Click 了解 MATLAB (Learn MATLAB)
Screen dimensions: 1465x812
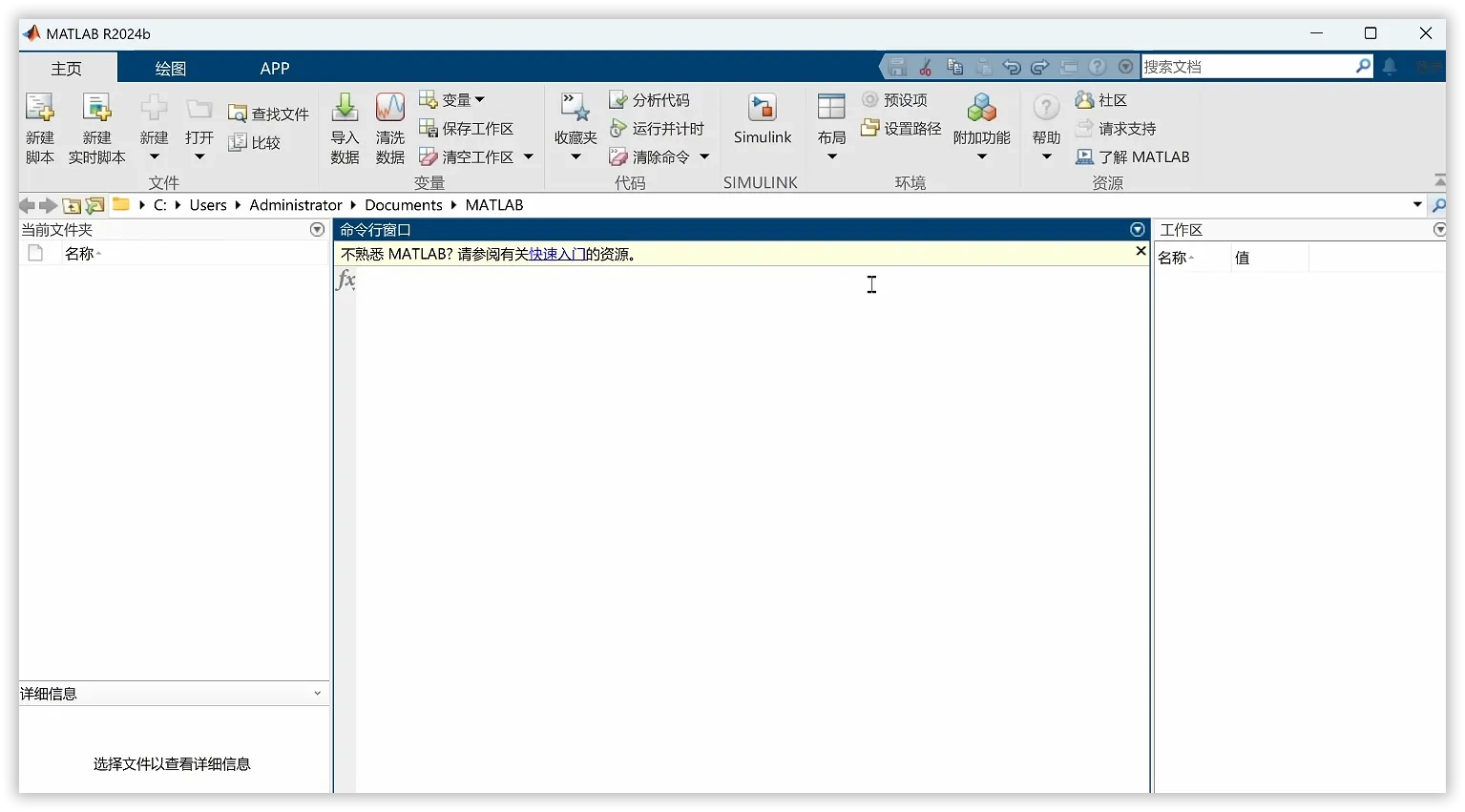click(x=1133, y=156)
